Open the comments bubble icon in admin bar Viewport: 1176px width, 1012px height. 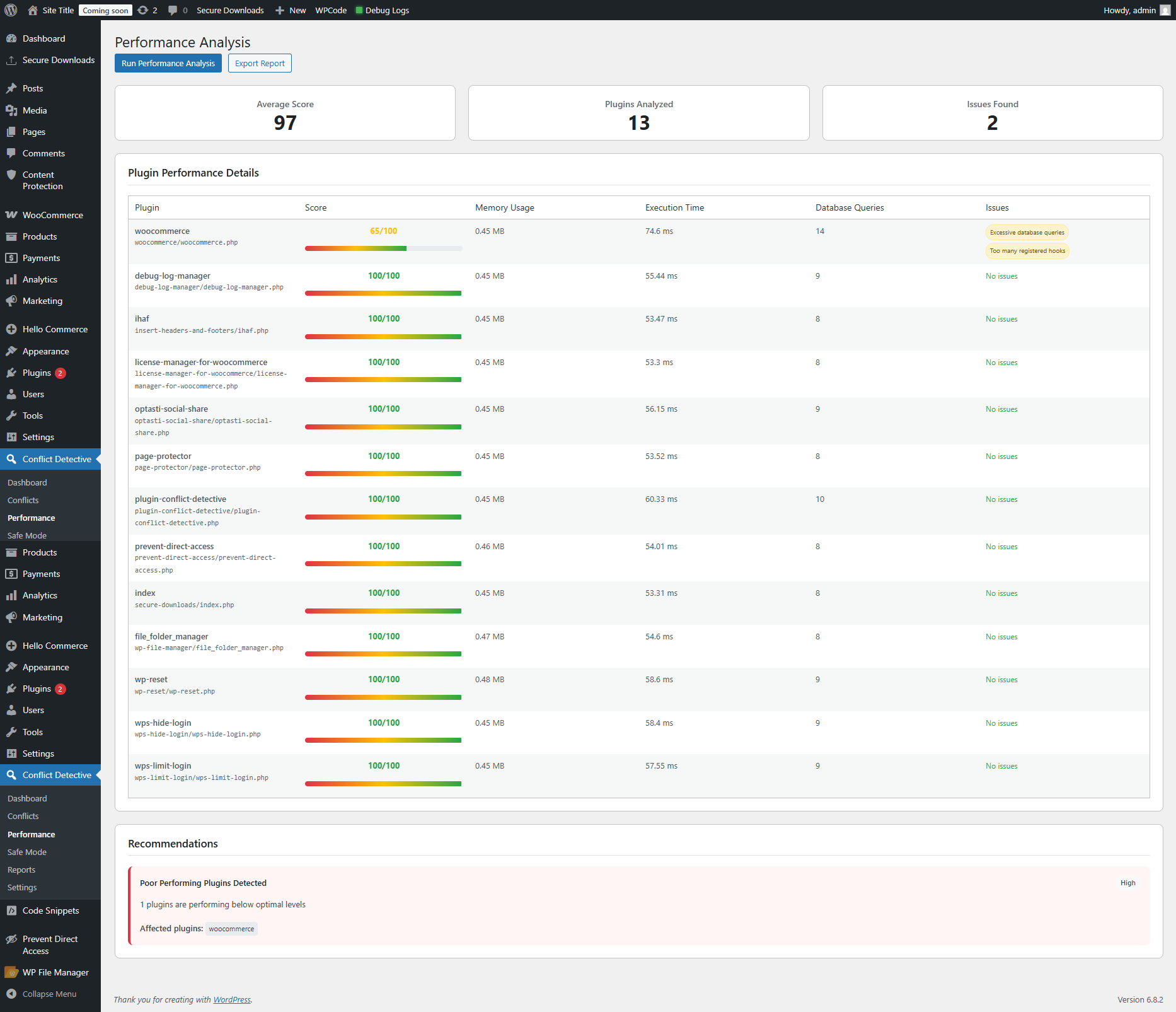(x=173, y=10)
